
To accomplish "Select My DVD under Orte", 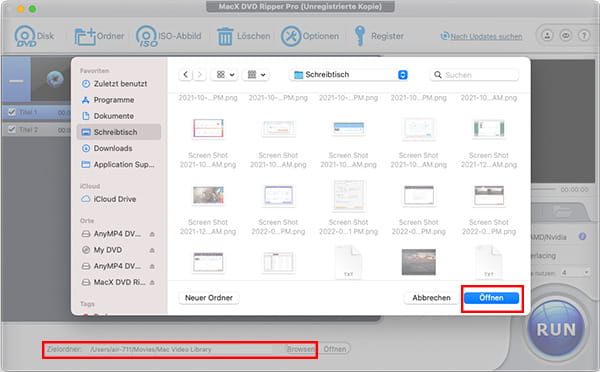I will tap(108, 250).
